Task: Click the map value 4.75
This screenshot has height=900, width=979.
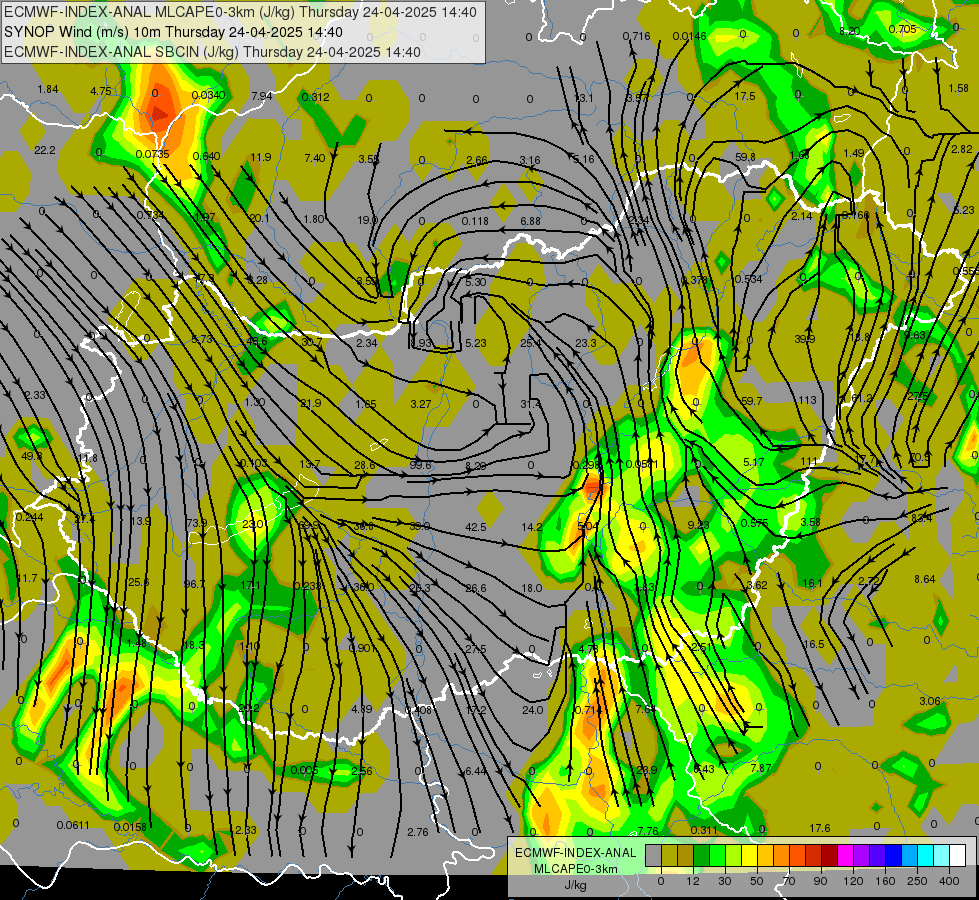Action: click(101, 91)
